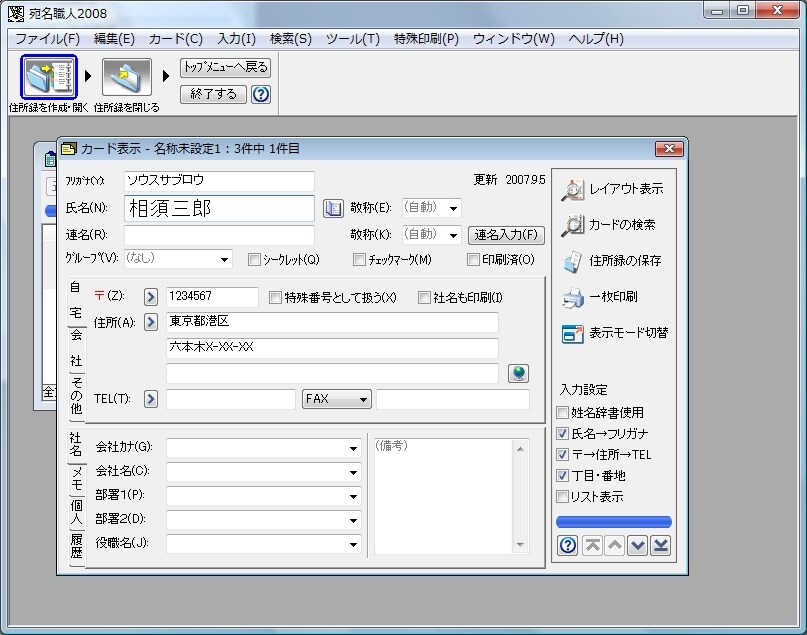Click the 備考 notes scrollbar down arrow
This screenshot has width=807, height=635.
[520, 545]
